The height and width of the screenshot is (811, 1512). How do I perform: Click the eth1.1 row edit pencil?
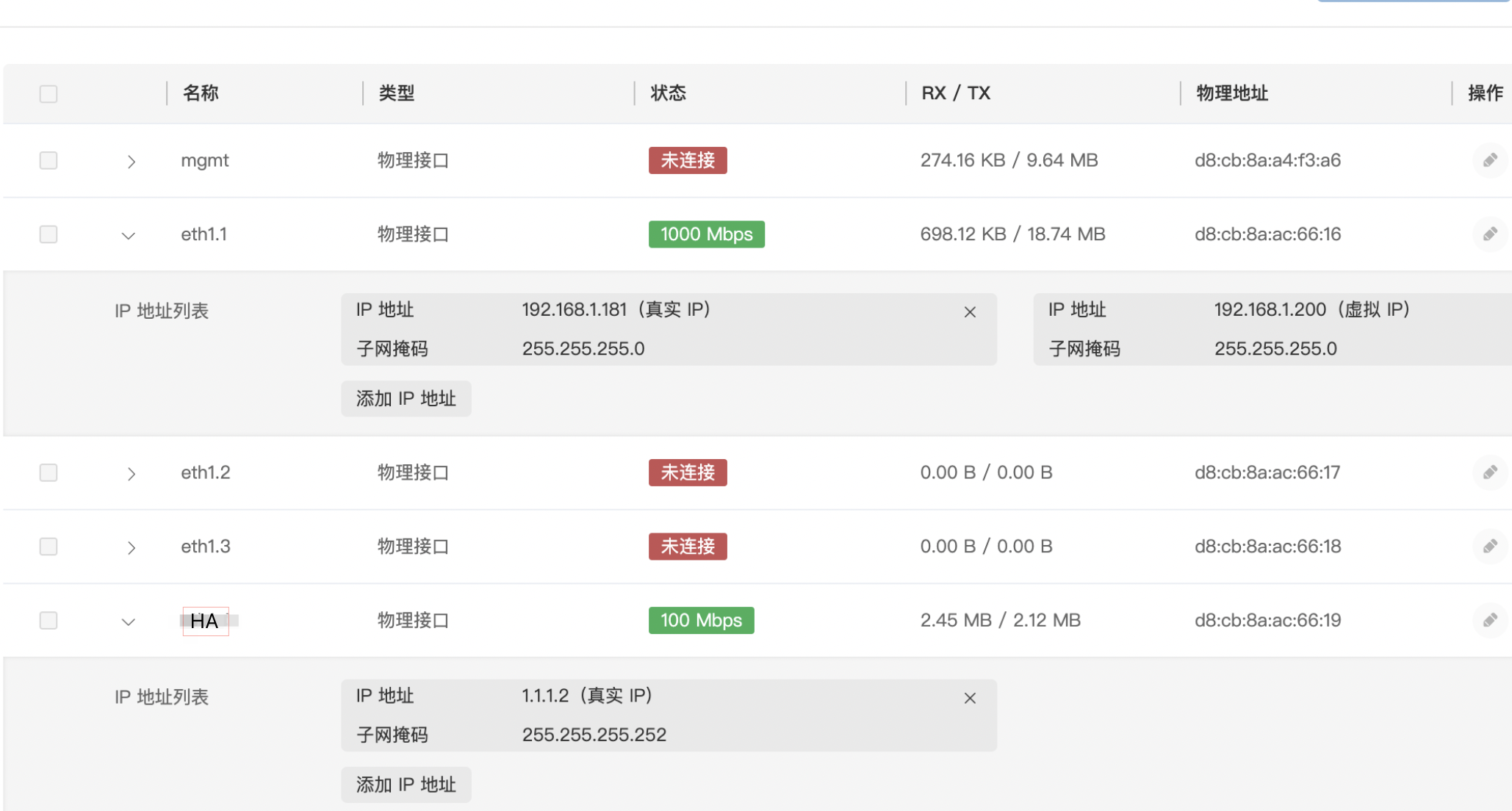1489,234
